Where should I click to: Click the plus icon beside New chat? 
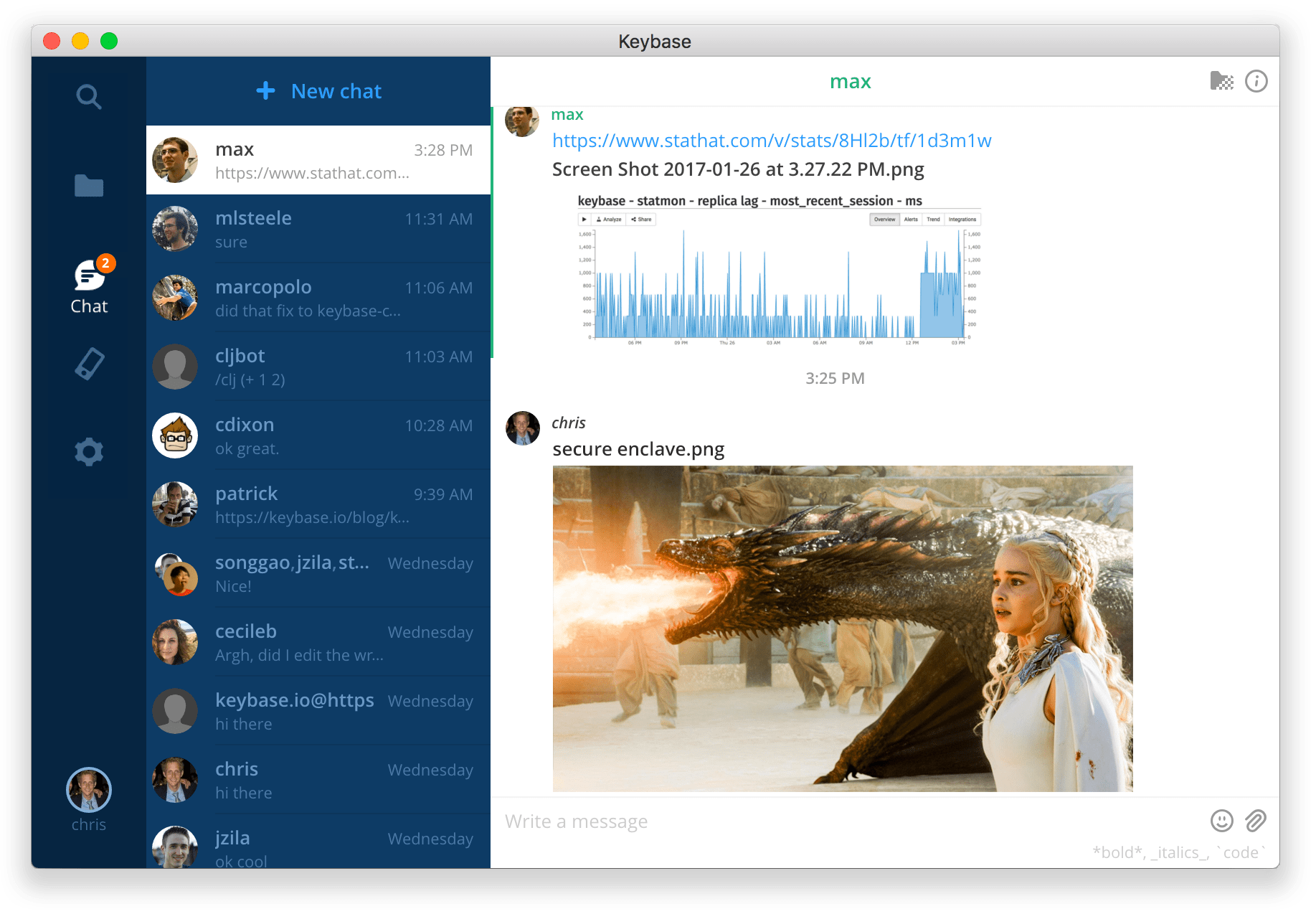[x=265, y=90]
